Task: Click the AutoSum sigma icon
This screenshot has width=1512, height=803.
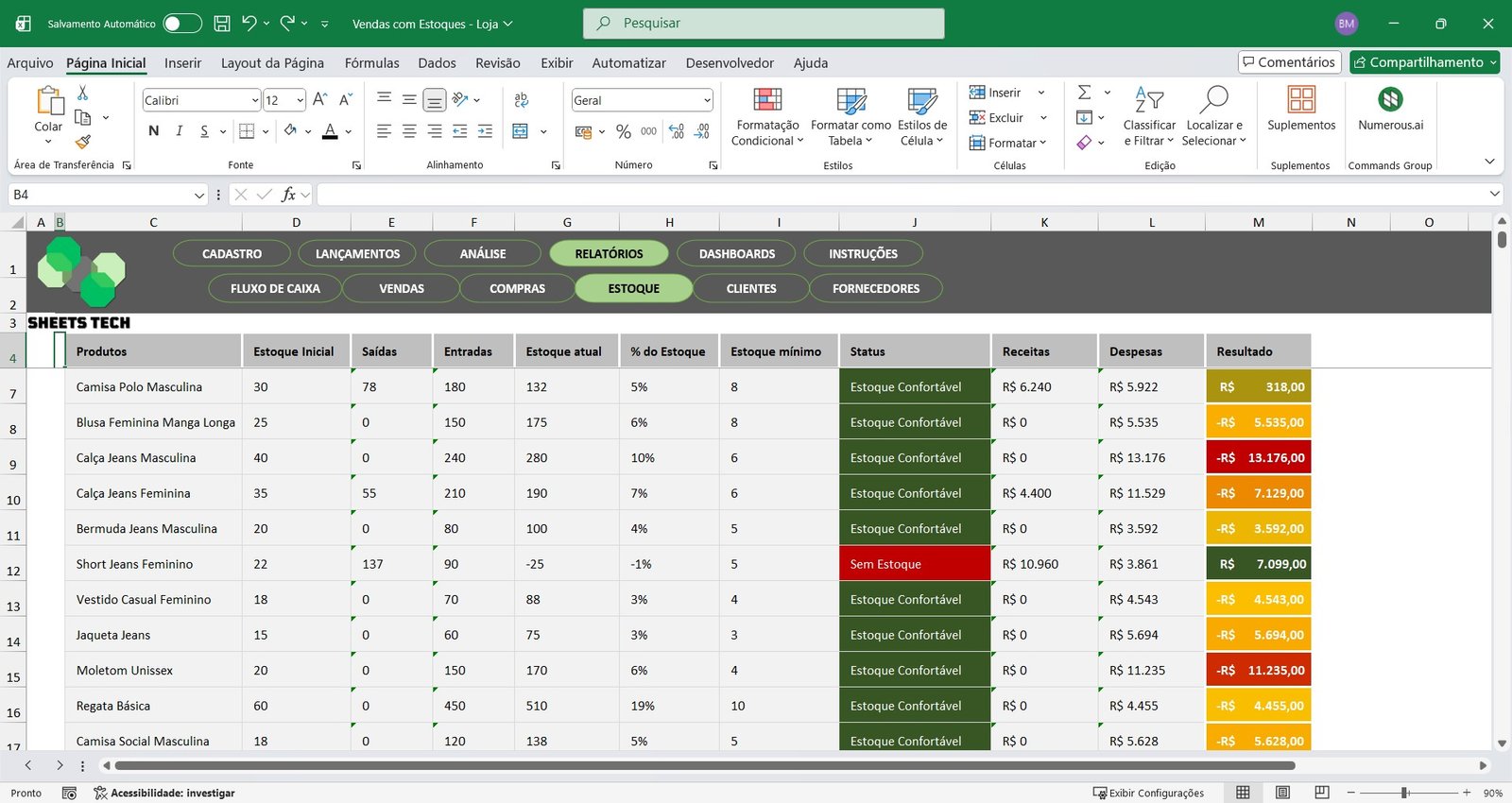Action: tap(1085, 93)
